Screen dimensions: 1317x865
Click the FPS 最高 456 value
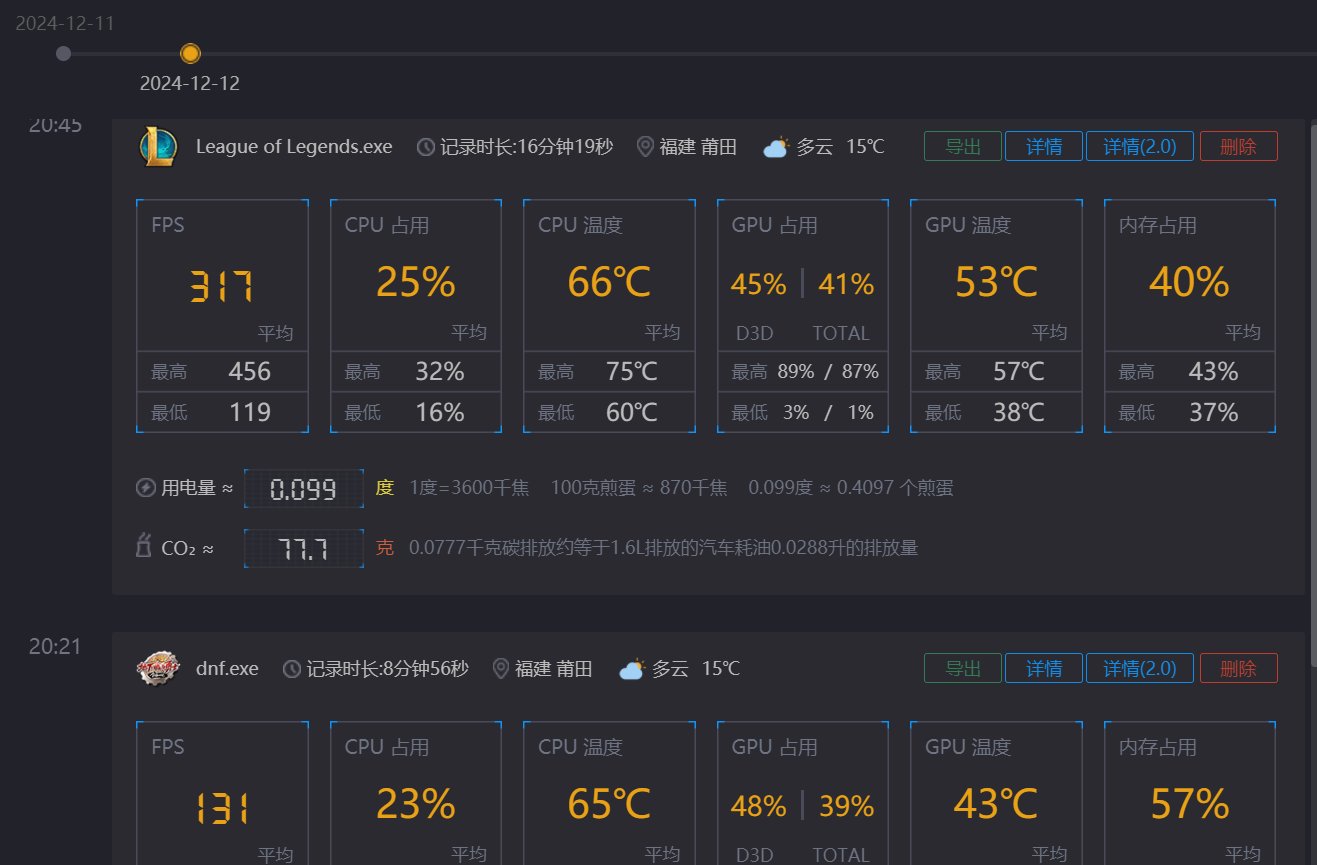click(x=249, y=372)
